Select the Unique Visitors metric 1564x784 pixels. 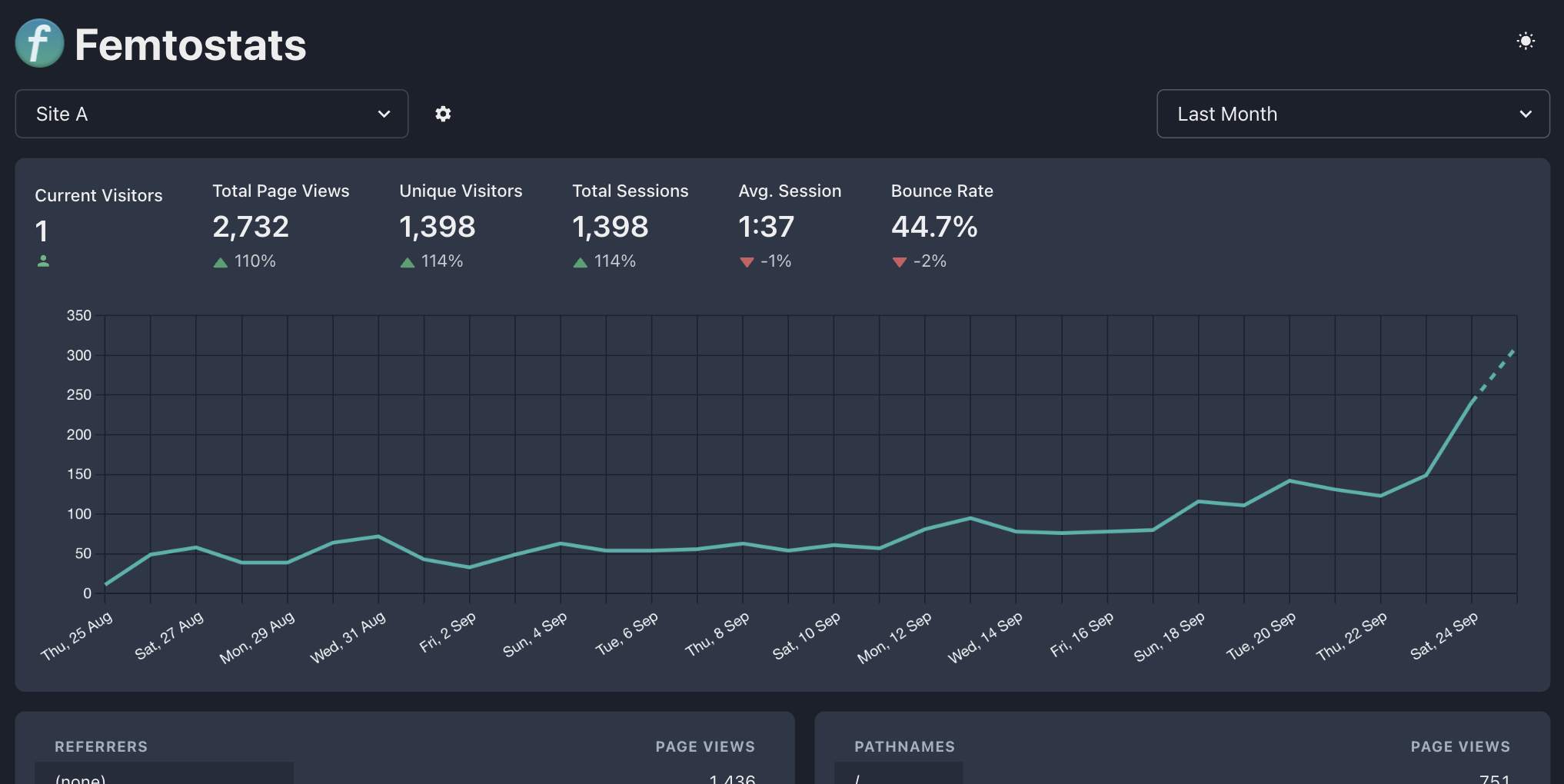[461, 227]
